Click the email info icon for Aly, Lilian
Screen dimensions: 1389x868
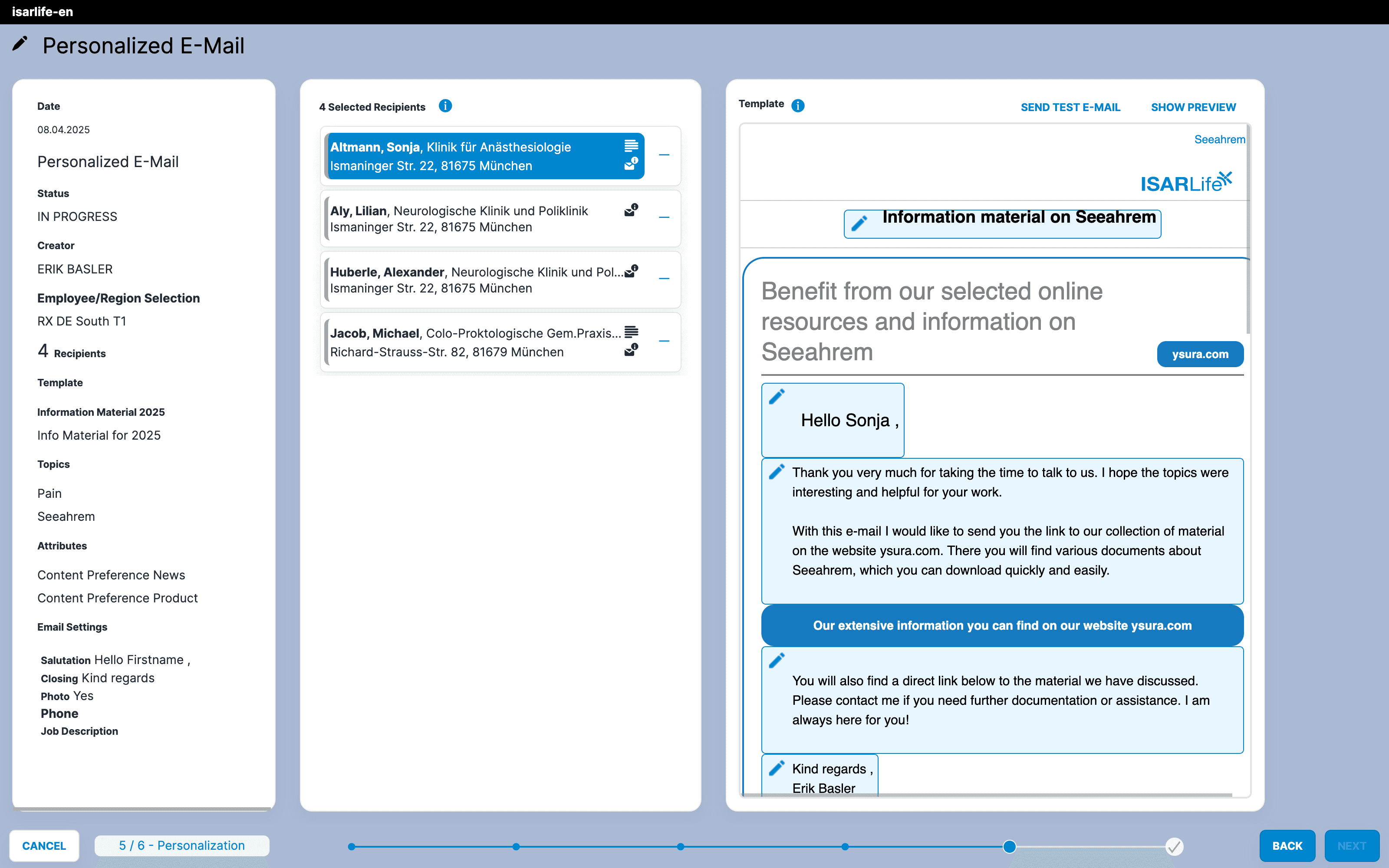click(631, 210)
